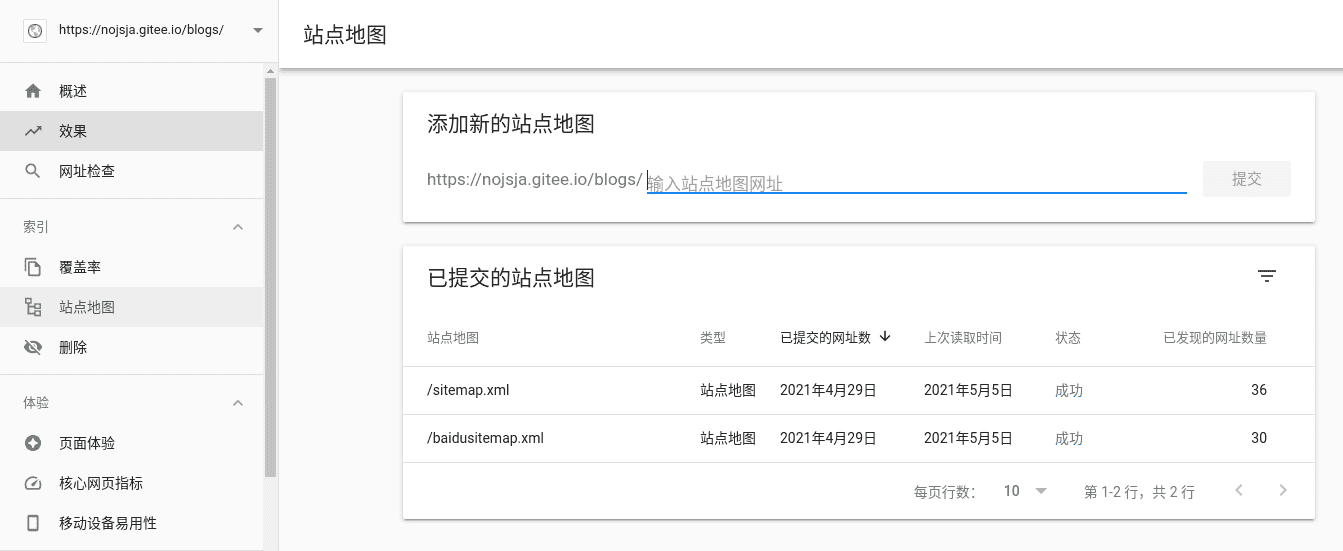The width and height of the screenshot is (1343, 551).
Task: Open the 每页行数 rows dropdown
Action: click(1025, 491)
